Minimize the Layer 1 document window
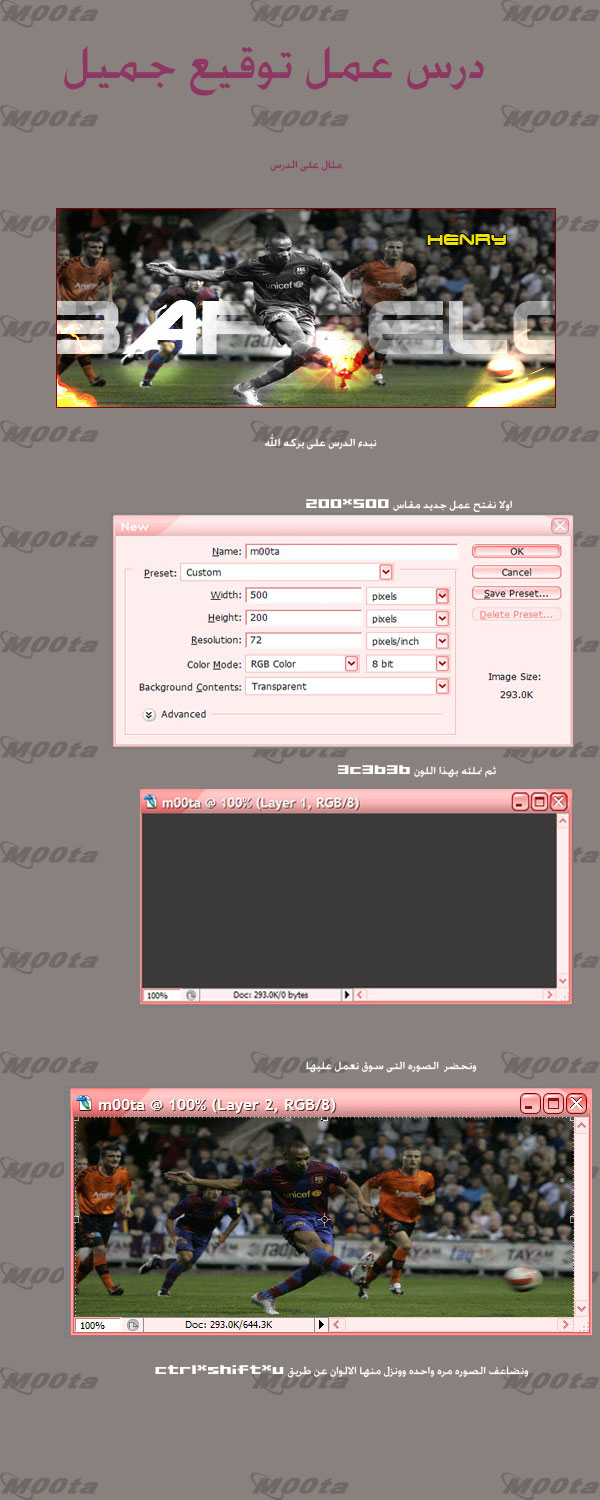The height and width of the screenshot is (1500, 600). (x=520, y=801)
